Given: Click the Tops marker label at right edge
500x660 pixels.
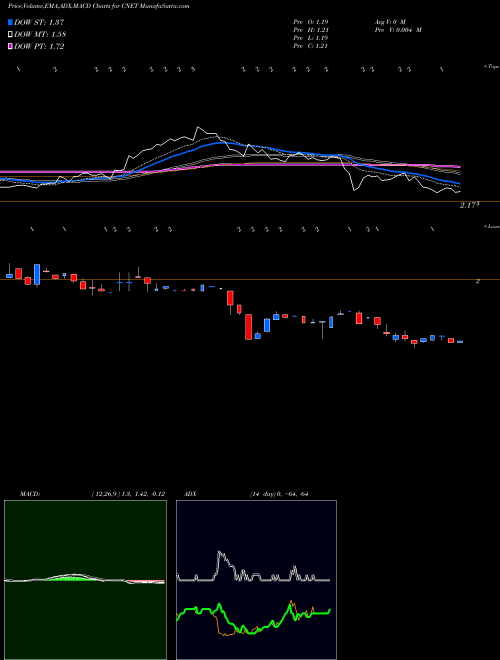Looking at the screenshot, I should [491, 67].
